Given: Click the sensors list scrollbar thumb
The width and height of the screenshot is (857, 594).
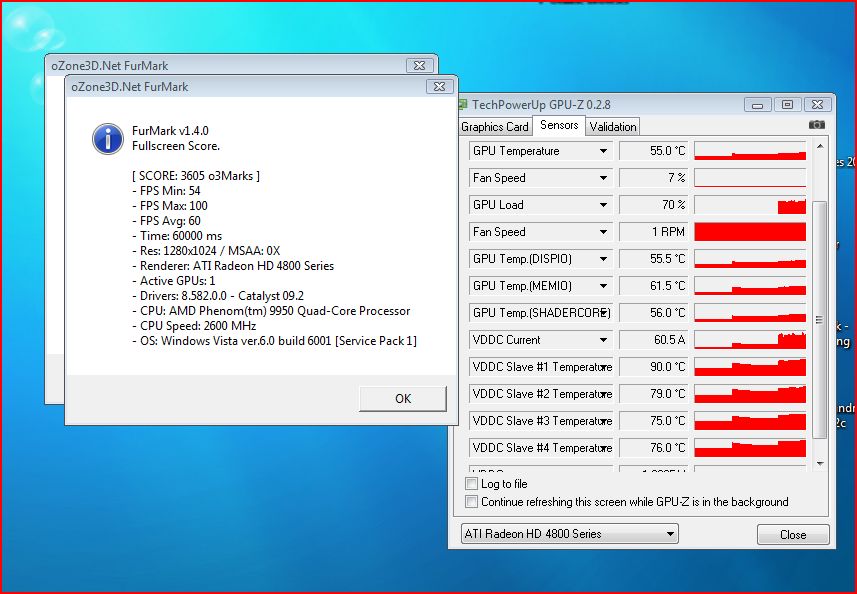Looking at the screenshot, I should pos(820,320).
